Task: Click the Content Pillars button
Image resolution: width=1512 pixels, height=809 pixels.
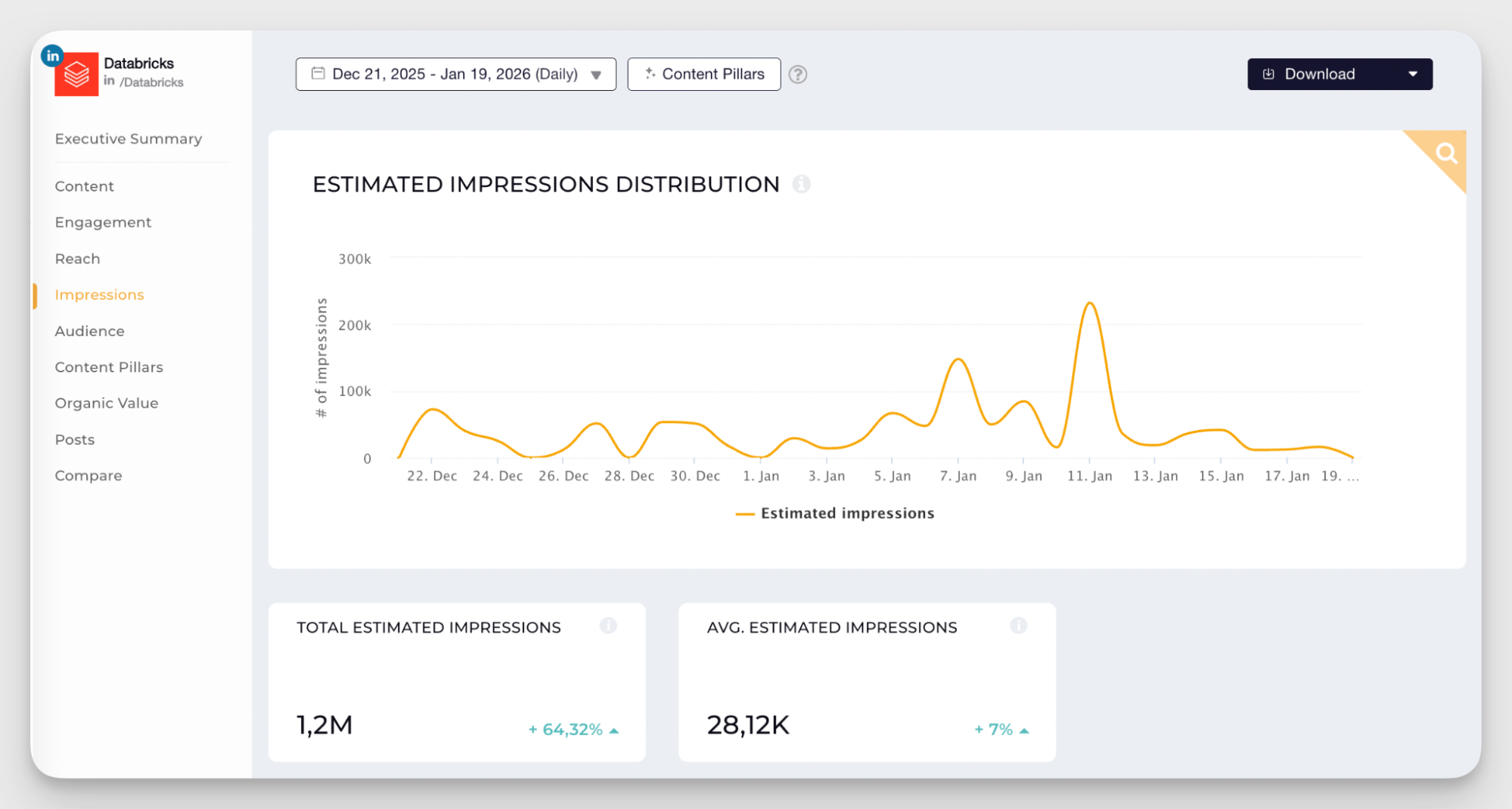Action: (x=703, y=73)
